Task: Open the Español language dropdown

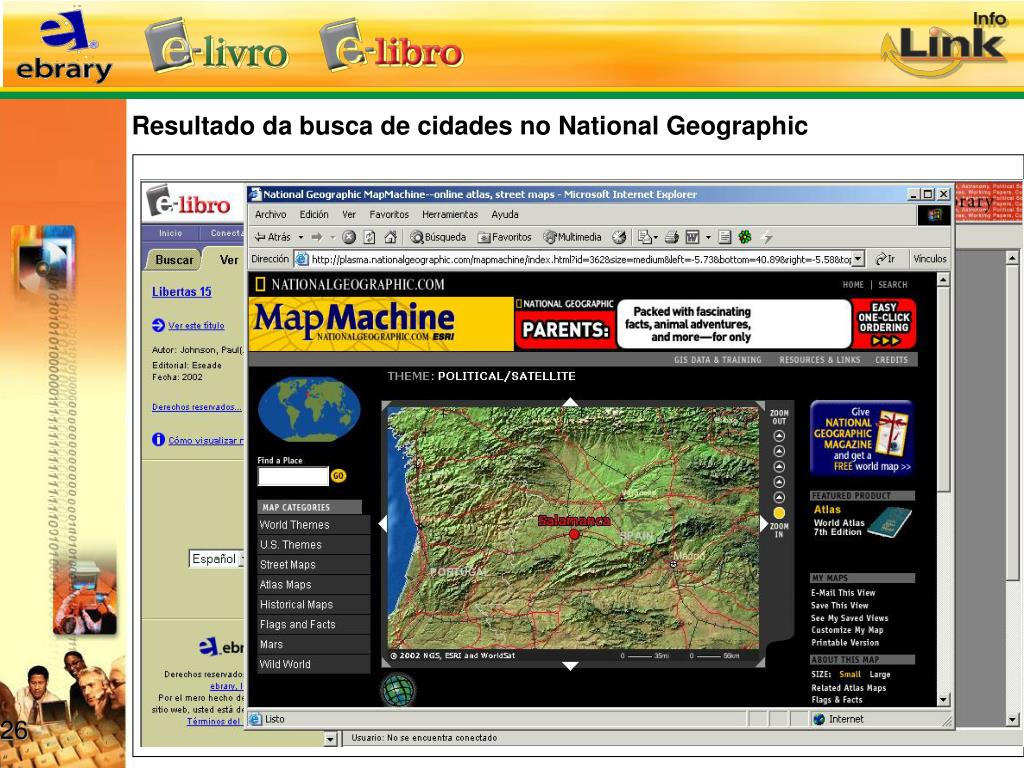Action: (x=218, y=559)
